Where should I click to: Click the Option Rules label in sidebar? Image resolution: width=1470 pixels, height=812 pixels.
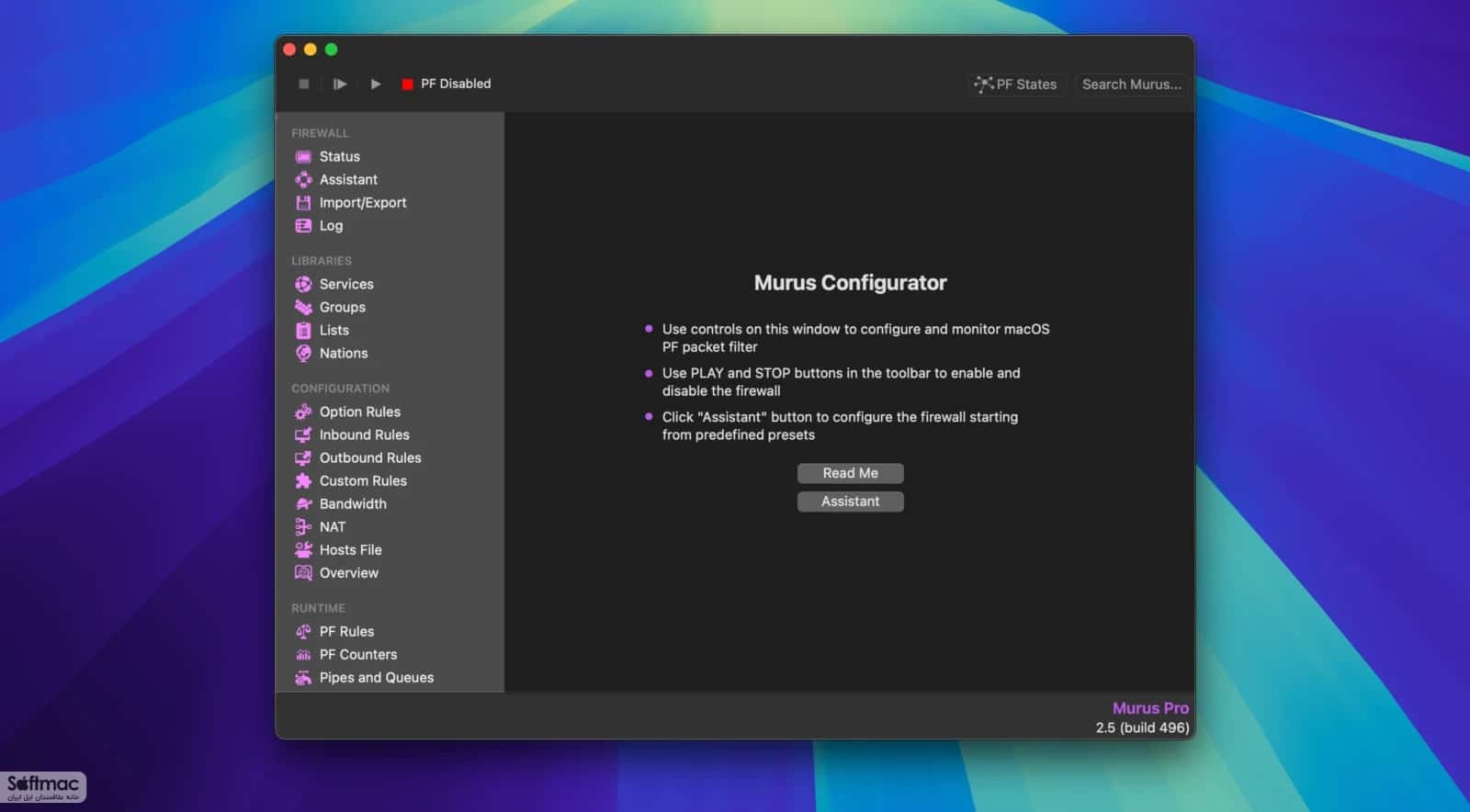[360, 412]
